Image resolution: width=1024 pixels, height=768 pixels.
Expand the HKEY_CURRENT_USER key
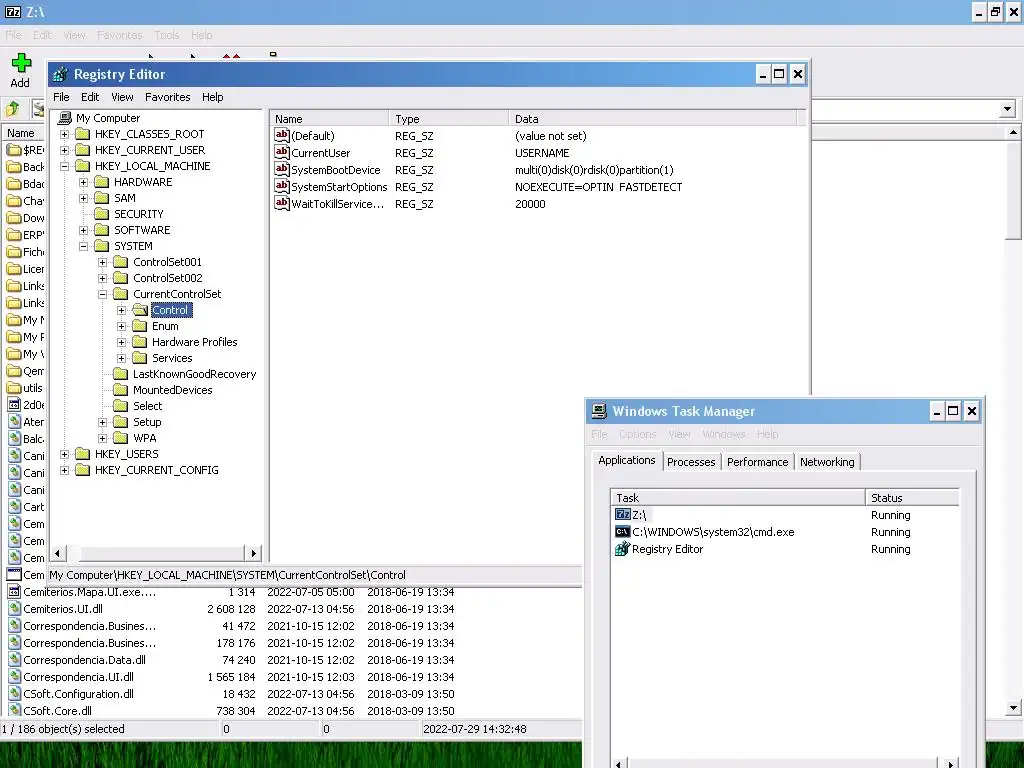[x=64, y=150]
